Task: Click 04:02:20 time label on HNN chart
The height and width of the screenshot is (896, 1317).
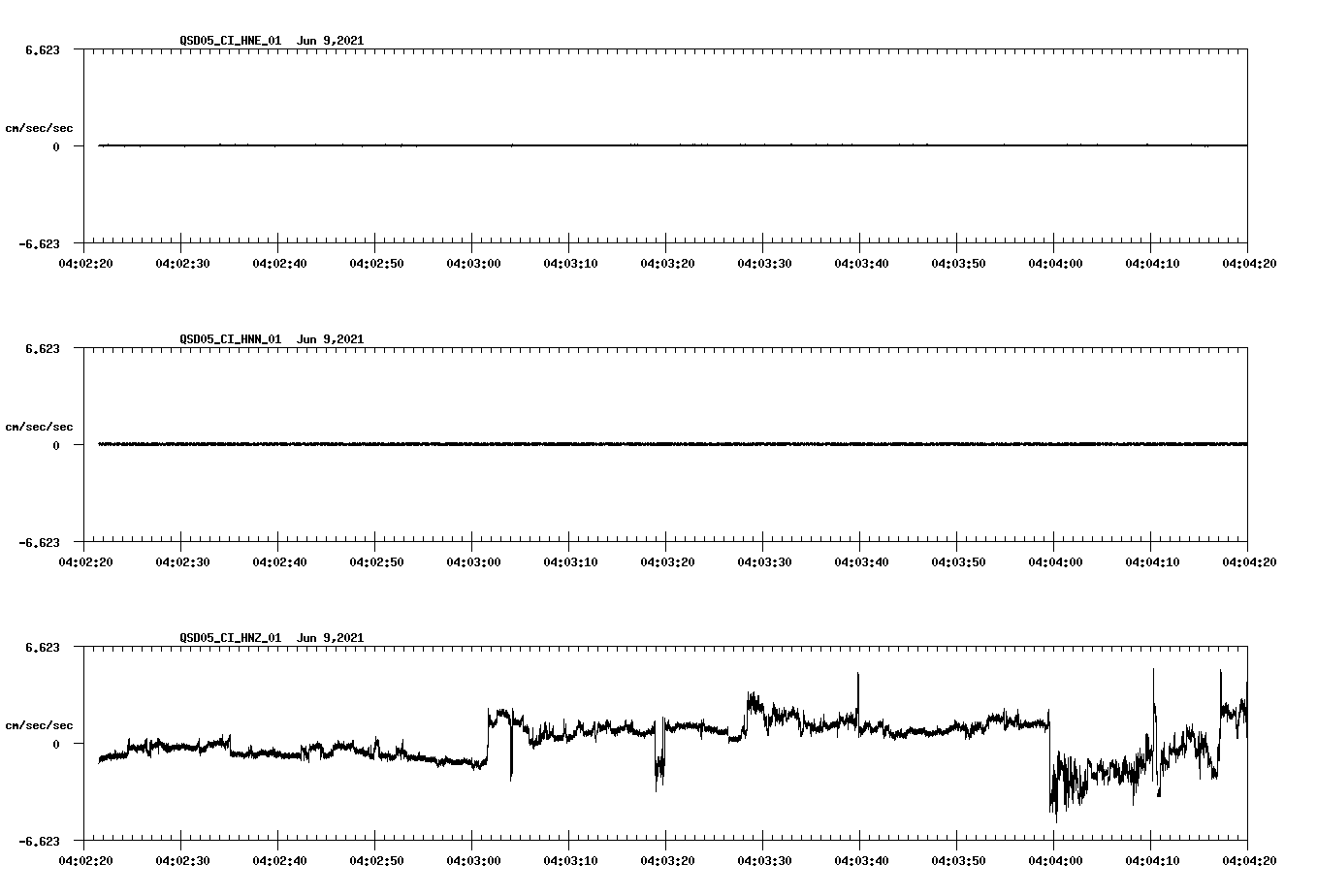Action: pos(84,561)
